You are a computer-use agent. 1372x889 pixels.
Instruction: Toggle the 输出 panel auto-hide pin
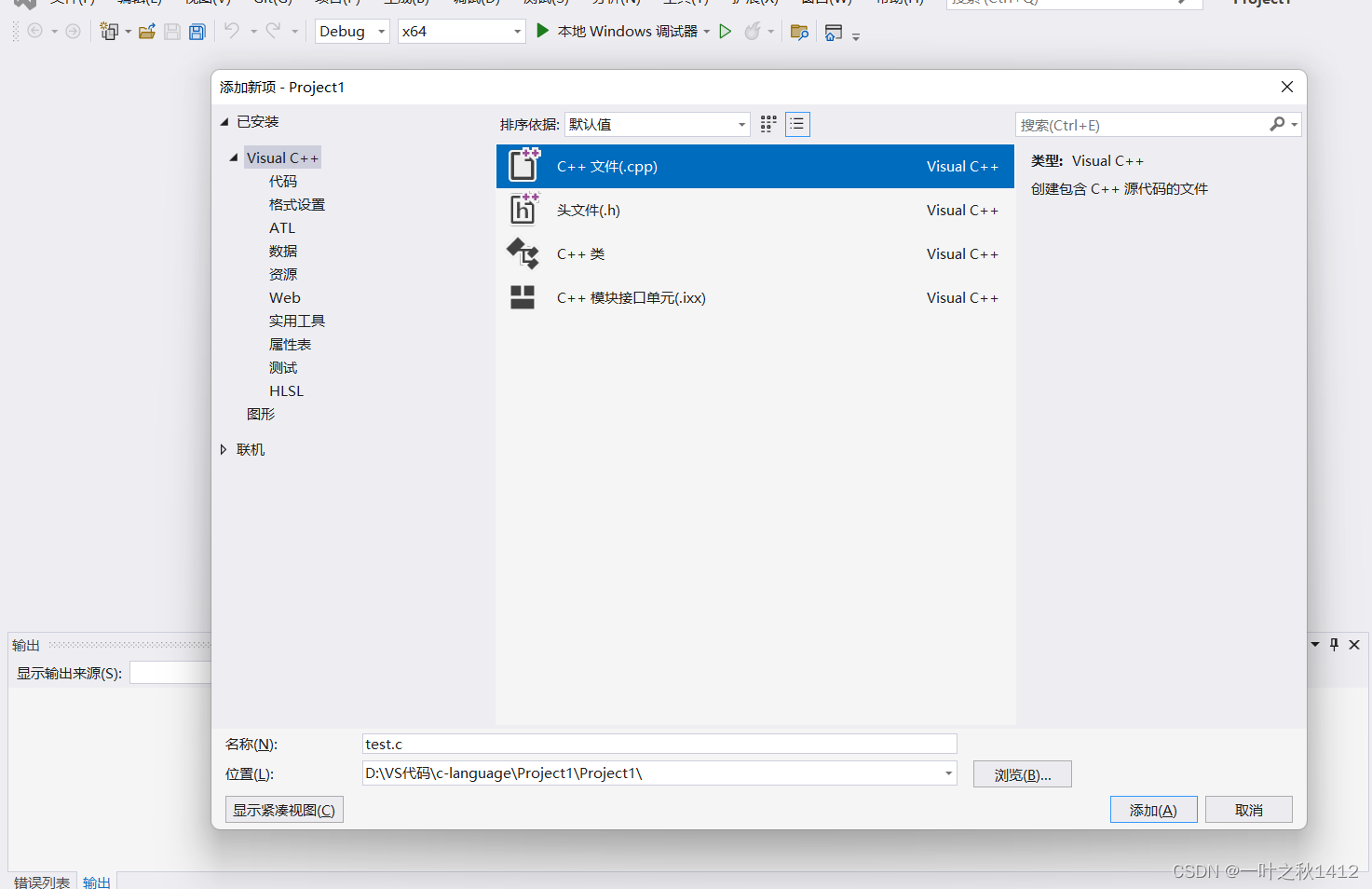pos(1335,644)
